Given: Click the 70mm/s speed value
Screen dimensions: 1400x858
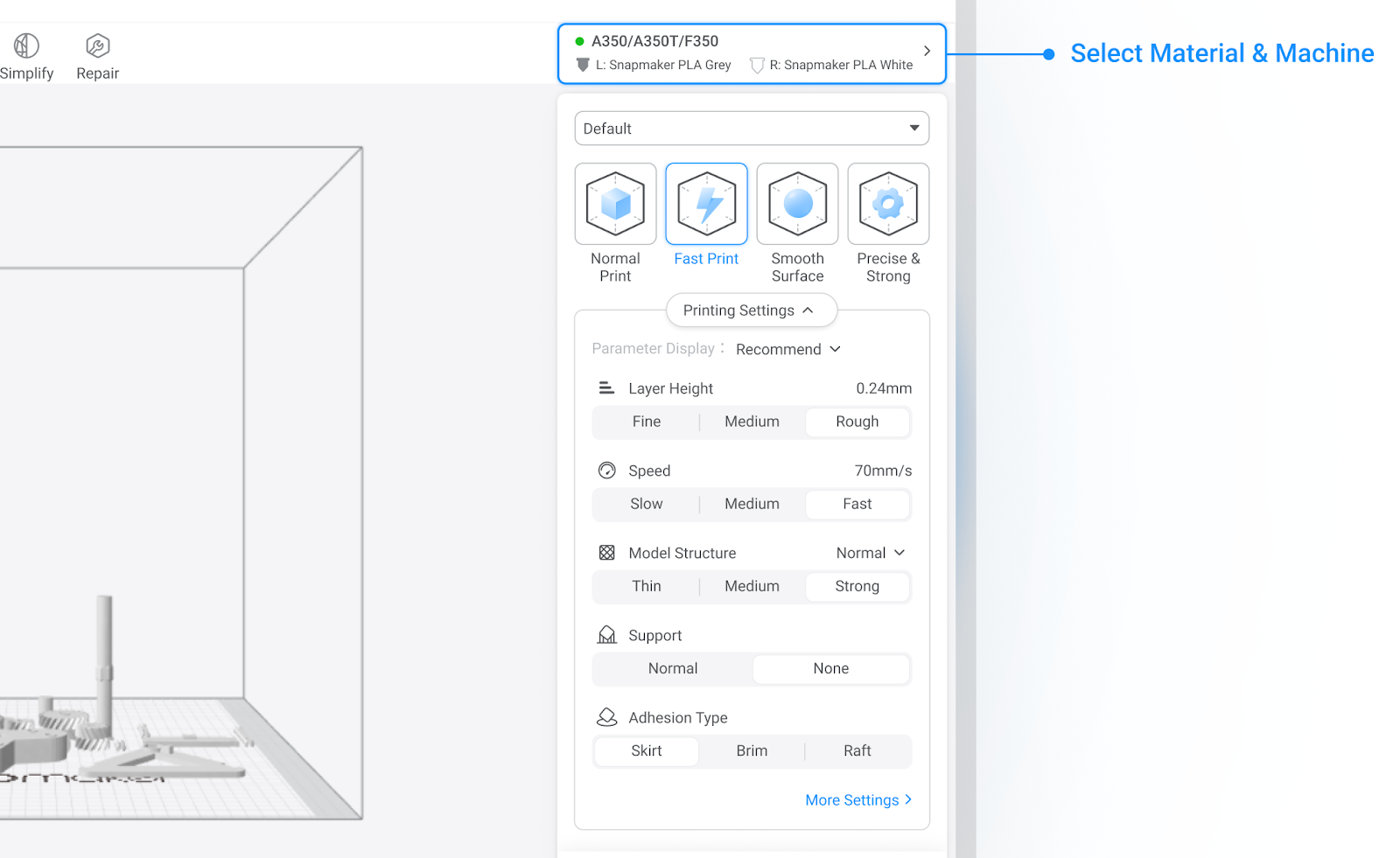Looking at the screenshot, I should [883, 471].
